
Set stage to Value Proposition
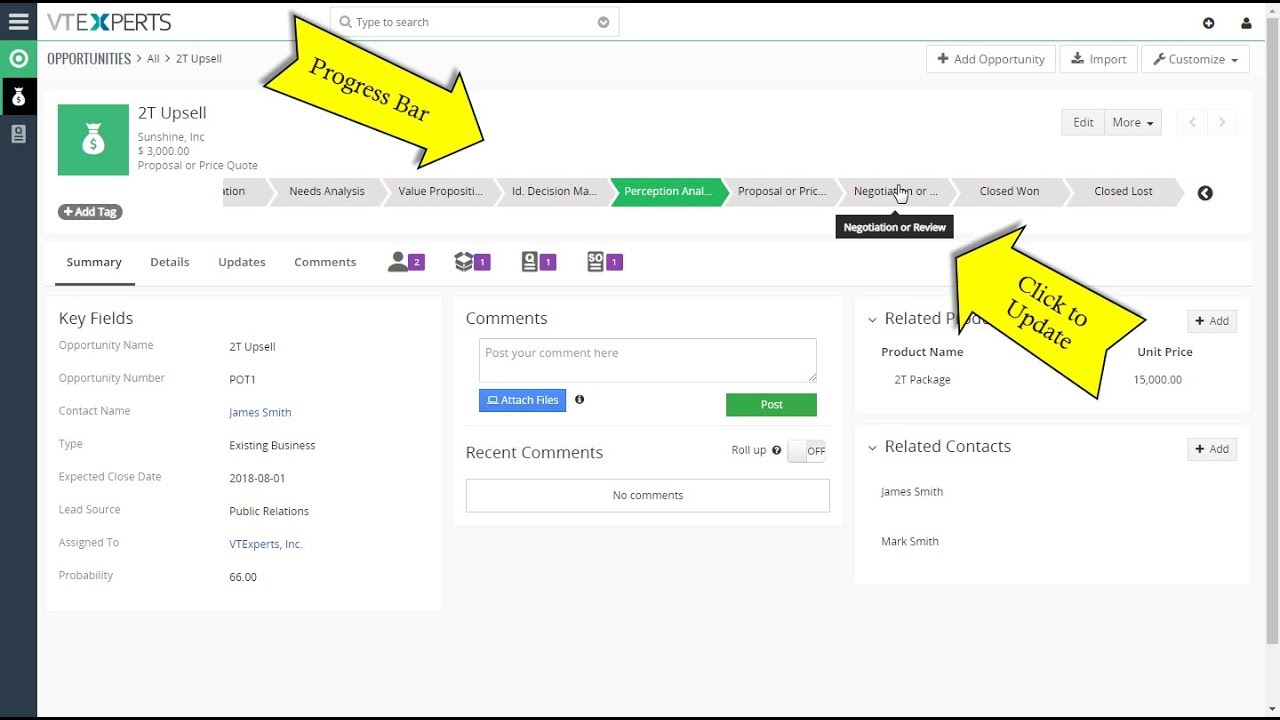440,192
